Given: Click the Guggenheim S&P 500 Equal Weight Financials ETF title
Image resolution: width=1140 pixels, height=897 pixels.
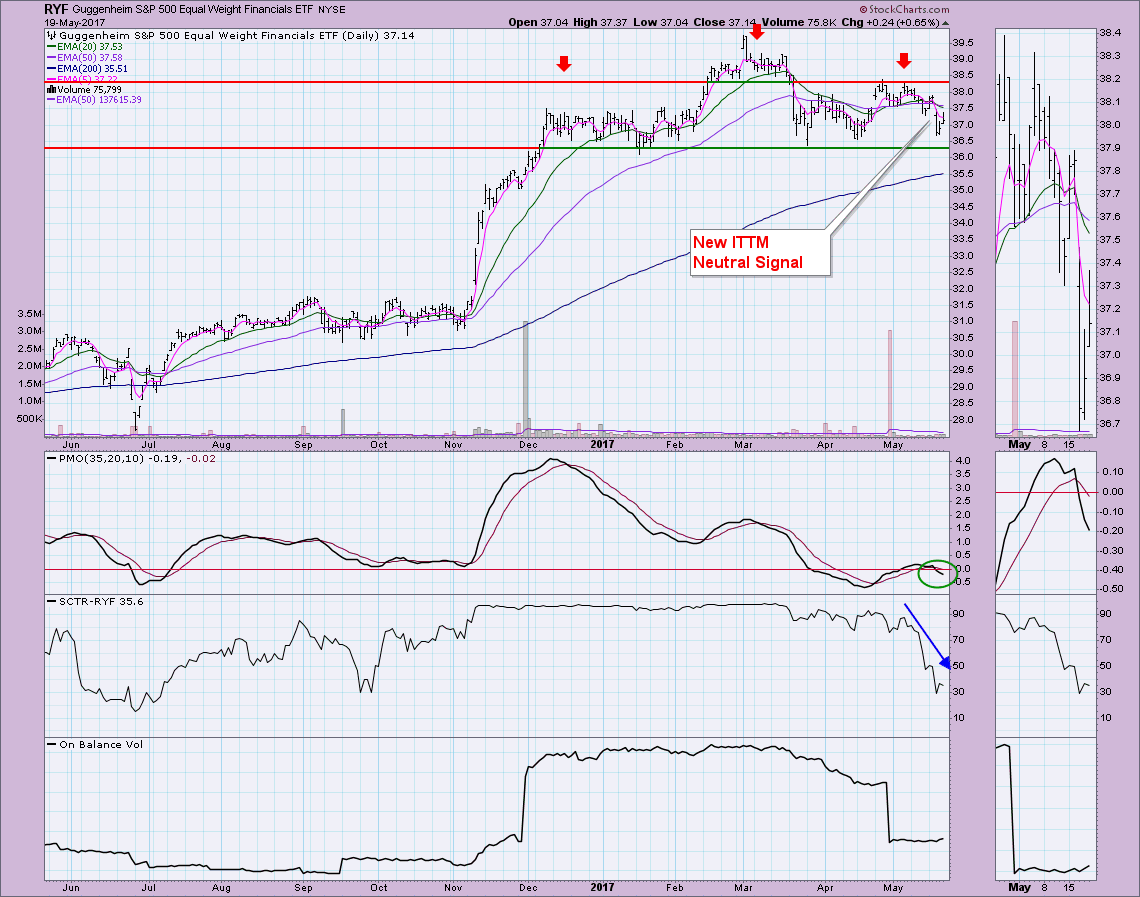Looking at the screenshot, I should point(193,9).
